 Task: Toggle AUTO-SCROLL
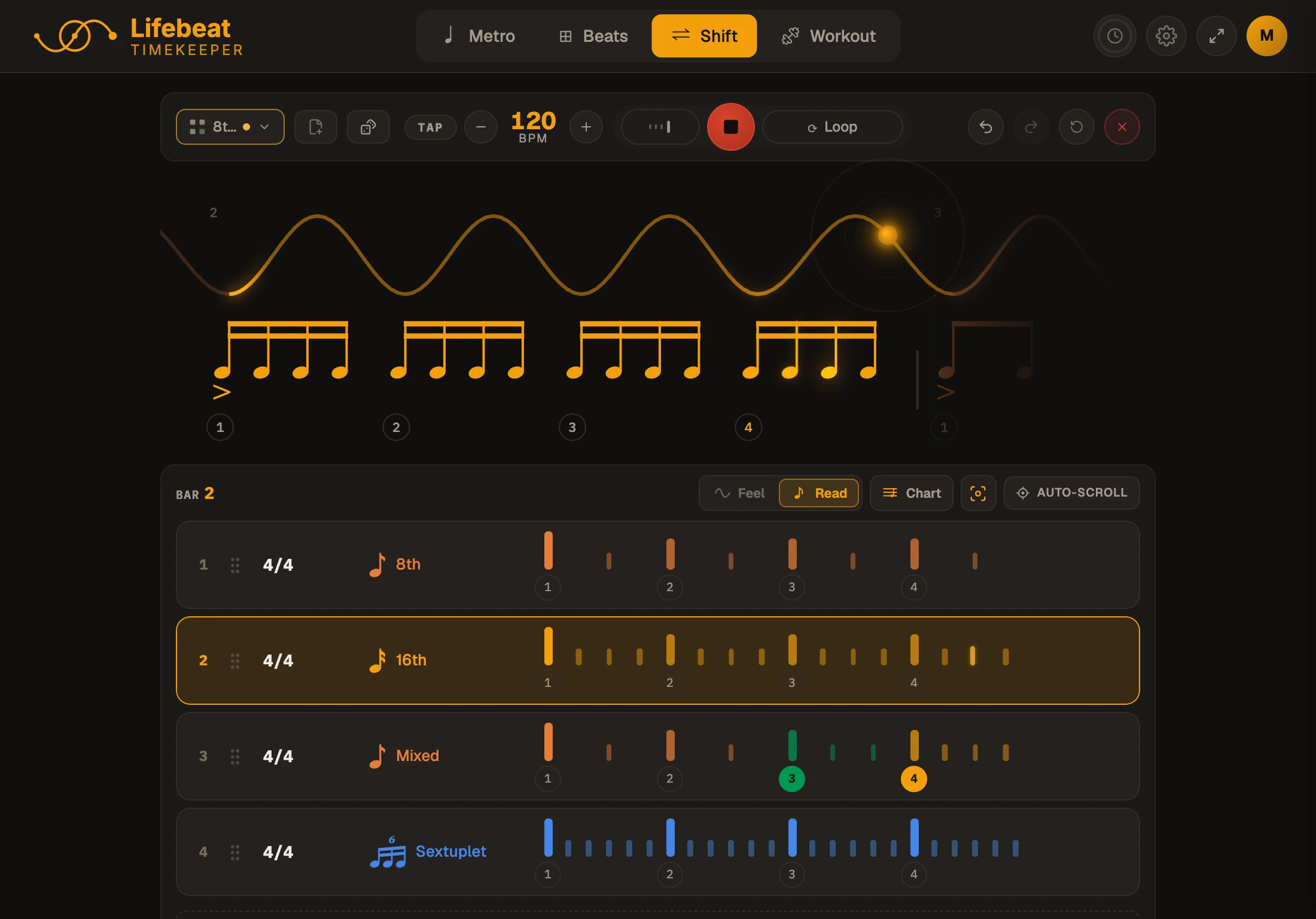1072,493
